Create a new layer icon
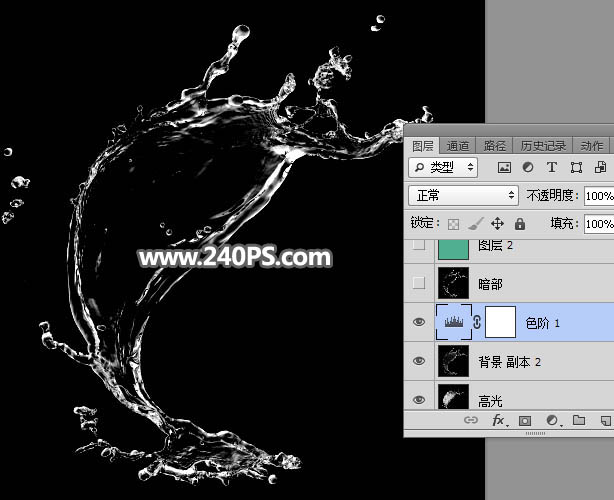This screenshot has height=500, width=614. pyautogui.click(x=606, y=421)
